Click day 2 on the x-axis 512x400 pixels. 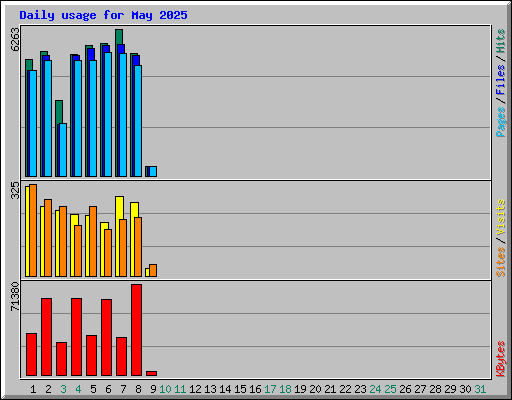48,389
